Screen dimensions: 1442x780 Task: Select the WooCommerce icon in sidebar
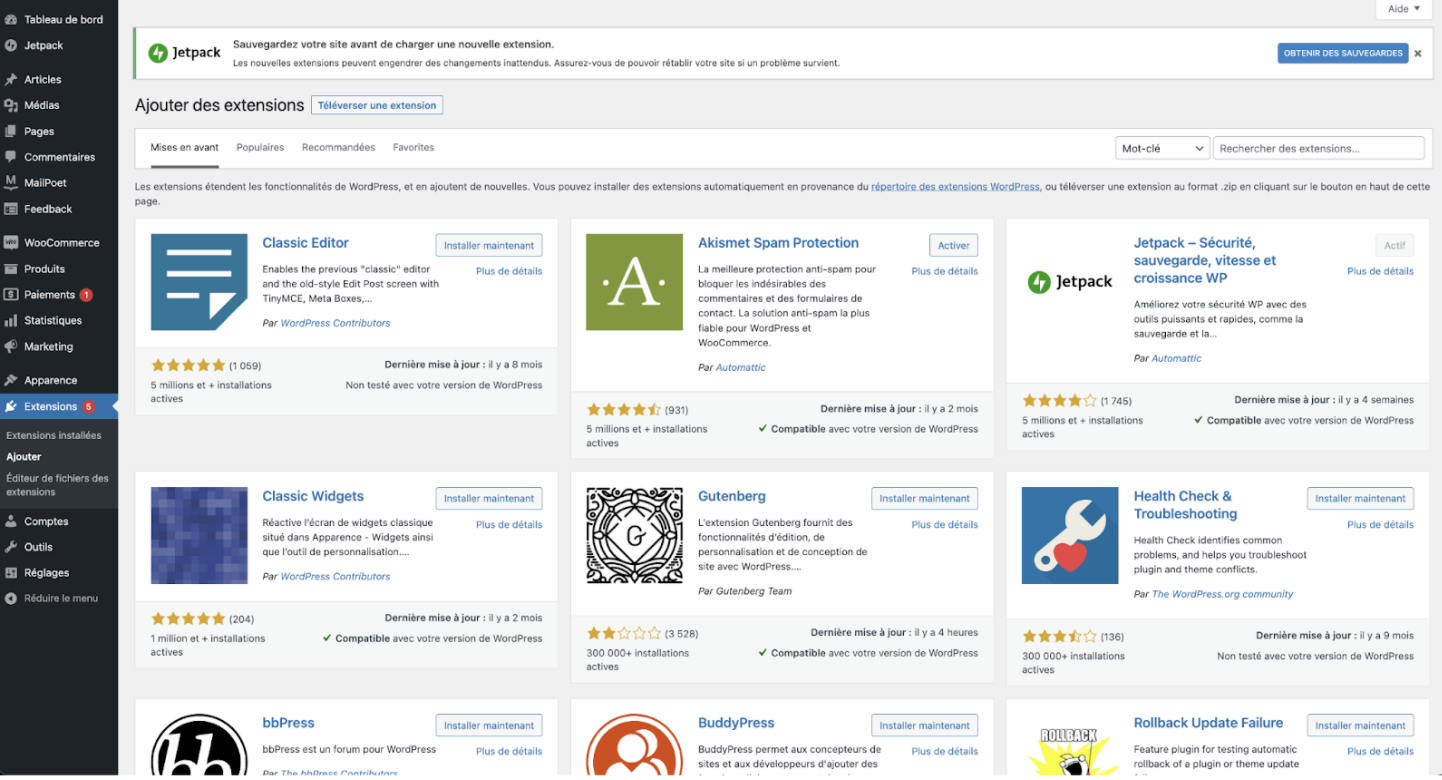coord(11,243)
